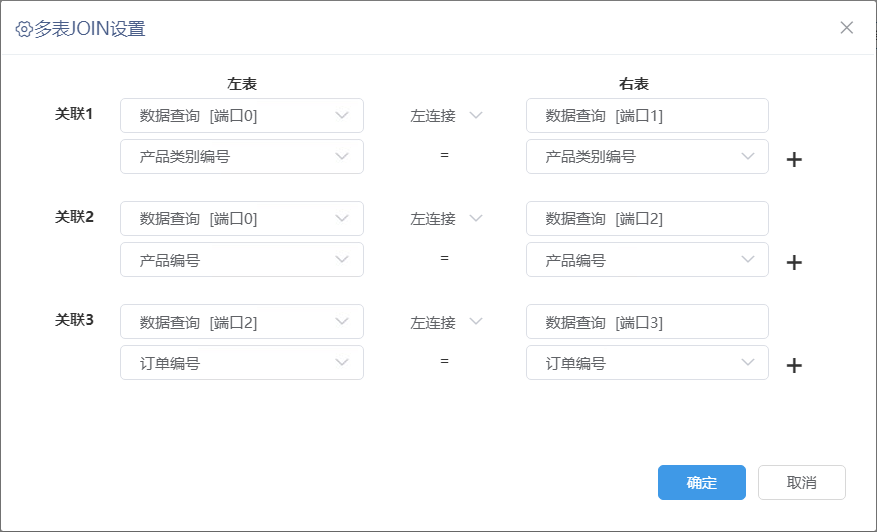Expand 关联1 left field 产品类别编号
877x532 pixels.
coord(242,157)
